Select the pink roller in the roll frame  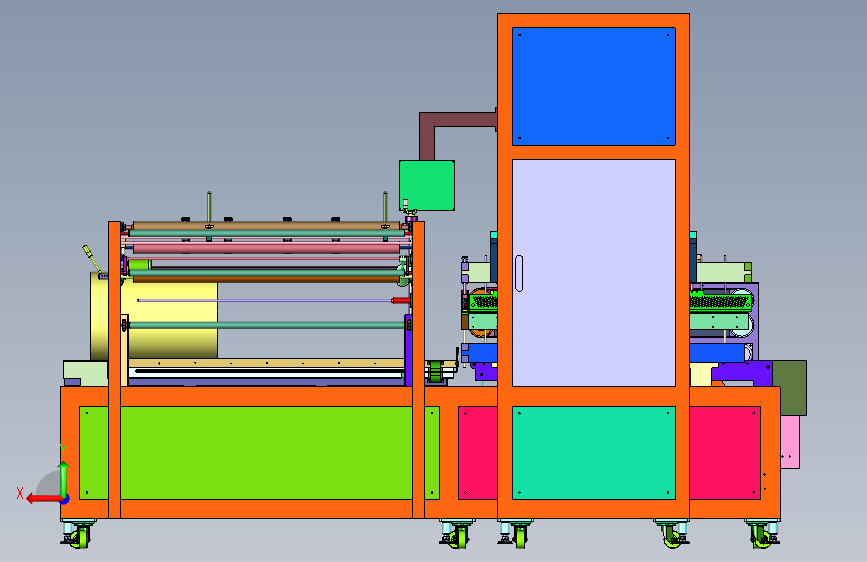click(266, 249)
